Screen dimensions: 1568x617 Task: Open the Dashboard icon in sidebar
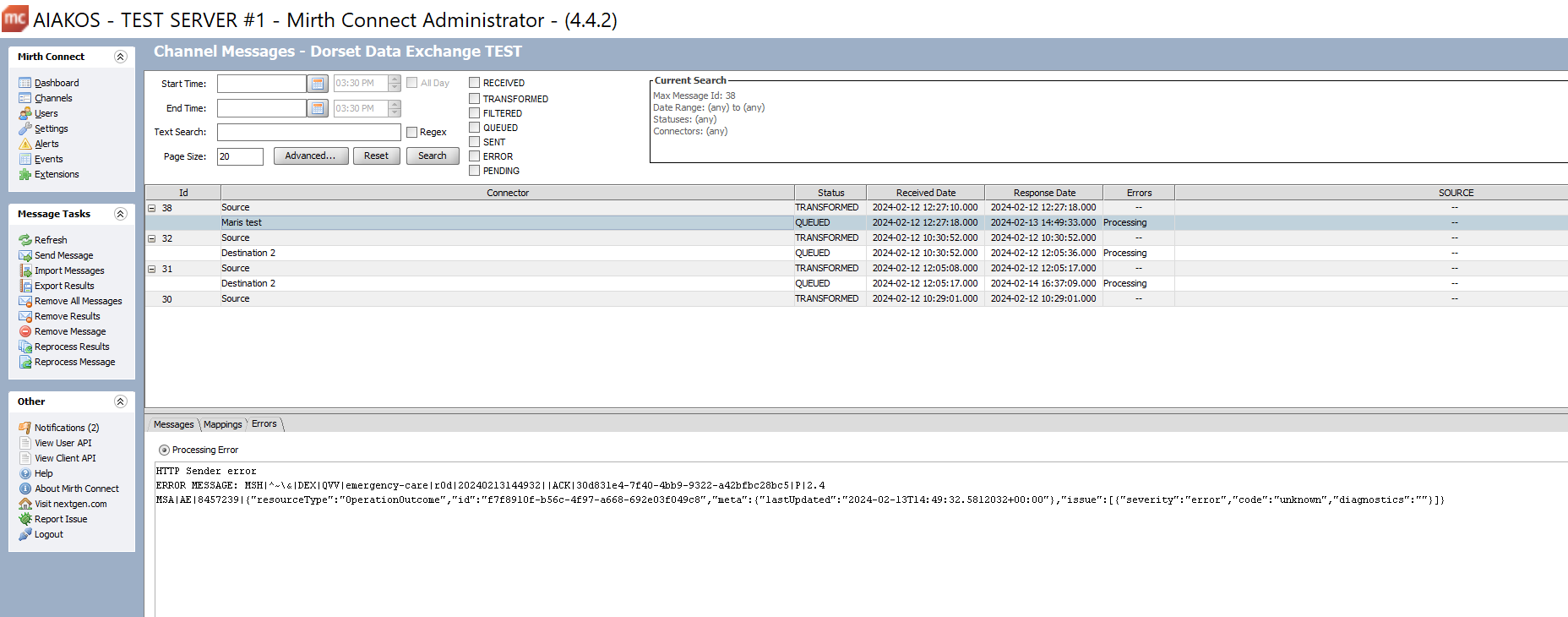(25, 83)
